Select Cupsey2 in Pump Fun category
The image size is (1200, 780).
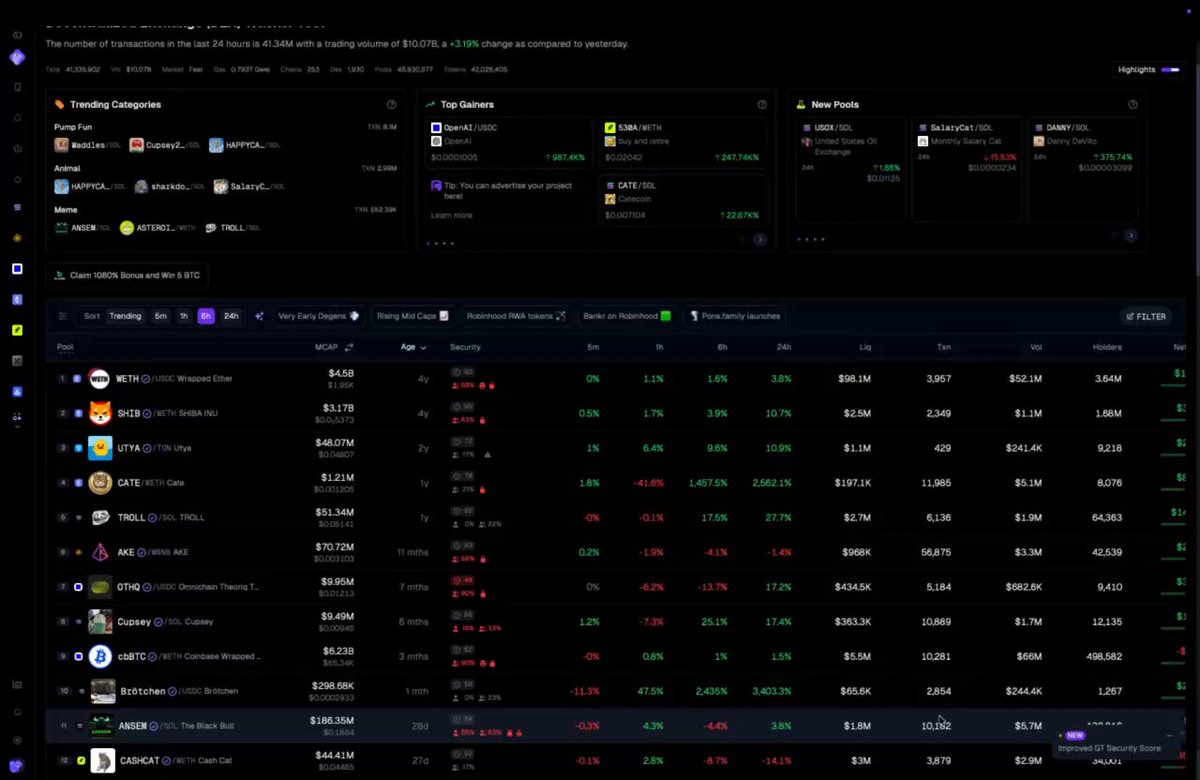[164, 145]
